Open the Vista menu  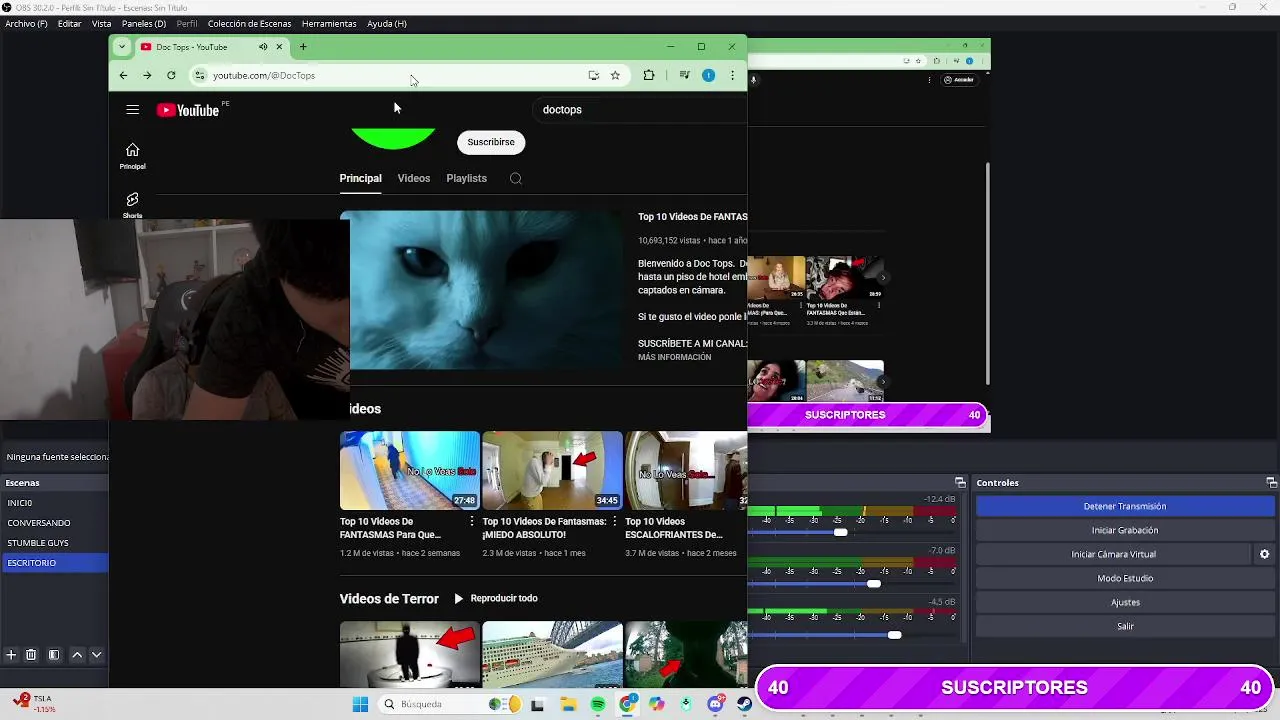[102, 23]
